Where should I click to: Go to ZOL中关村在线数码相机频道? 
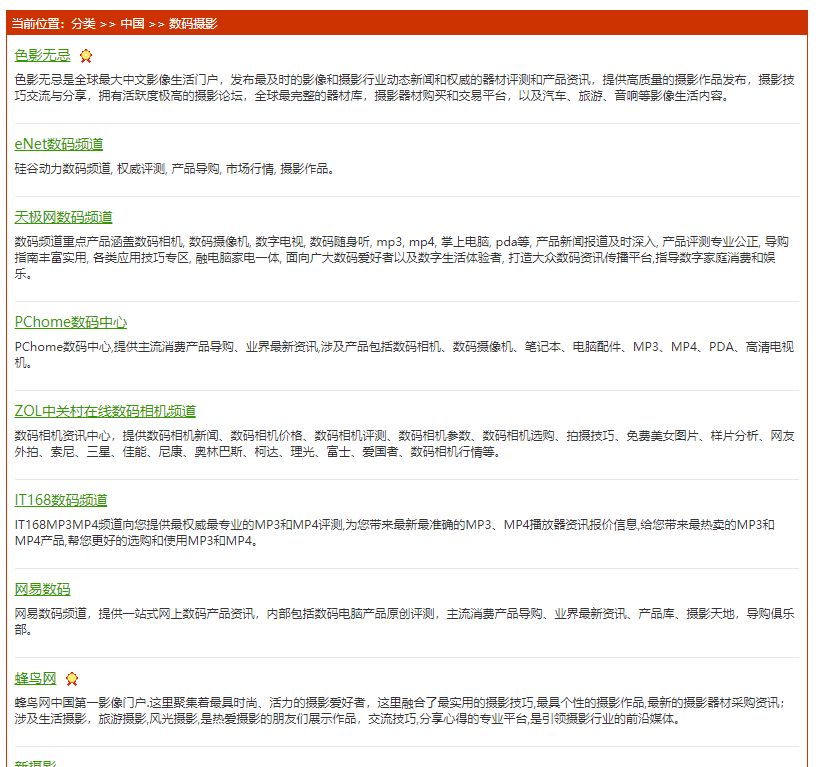[x=105, y=411]
